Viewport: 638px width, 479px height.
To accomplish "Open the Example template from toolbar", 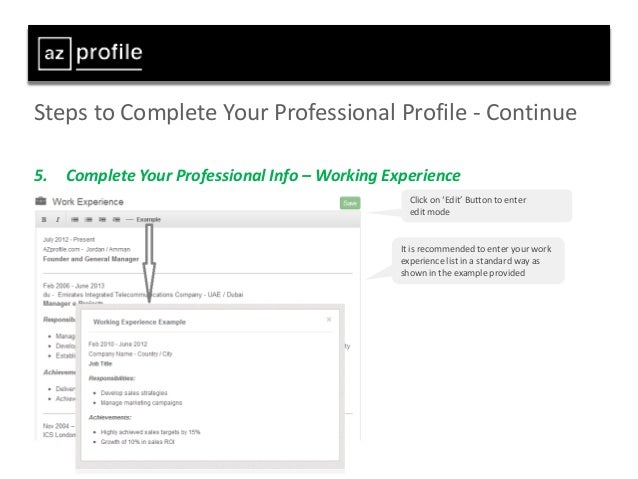I will pos(149,220).
